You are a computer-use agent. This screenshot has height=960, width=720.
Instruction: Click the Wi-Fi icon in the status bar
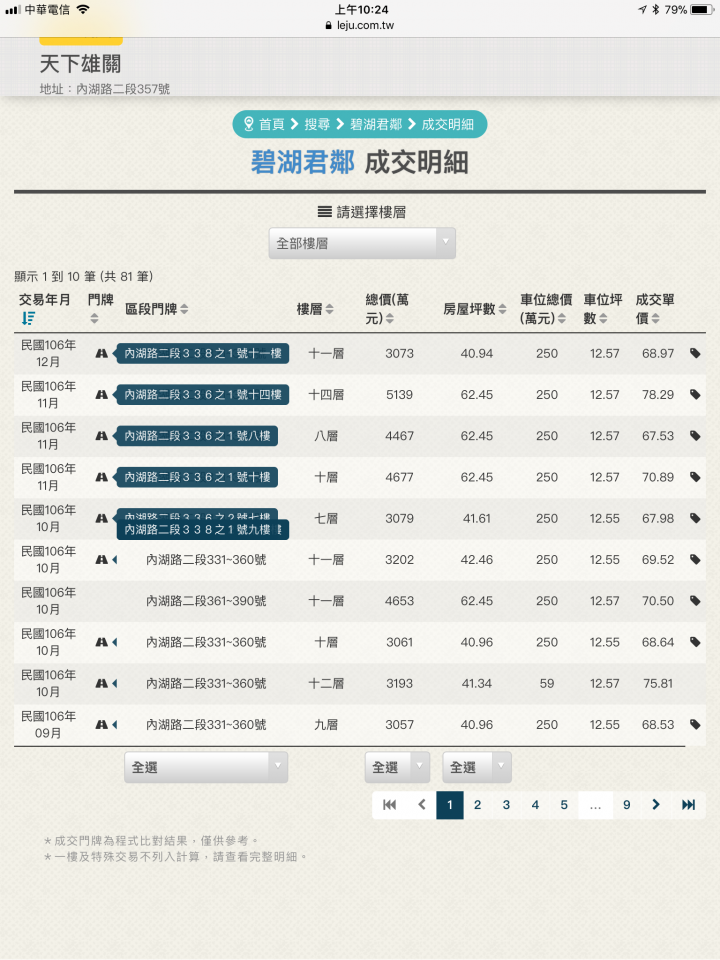point(83,9)
